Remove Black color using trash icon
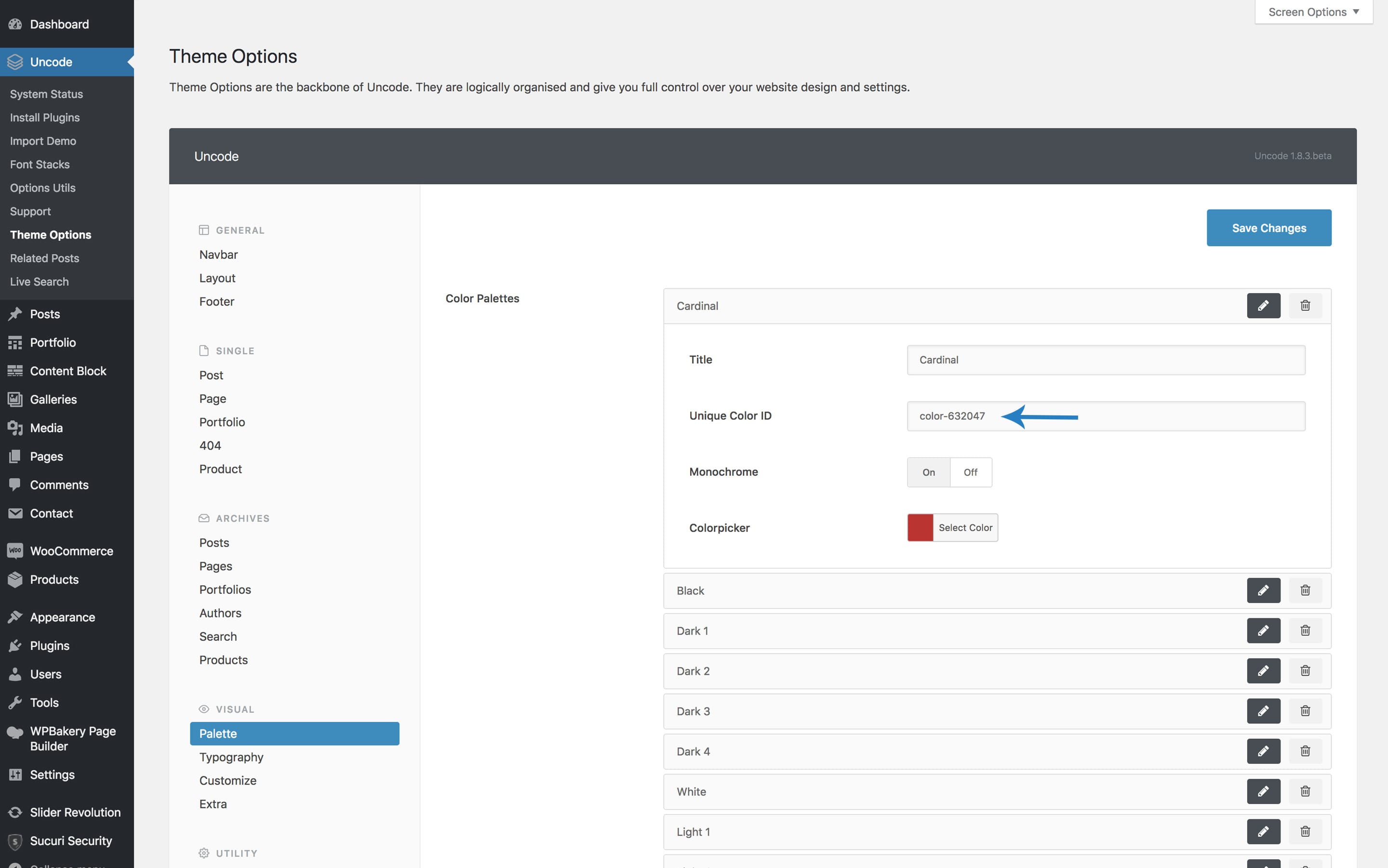1388x868 pixels. coord(1305,590)
